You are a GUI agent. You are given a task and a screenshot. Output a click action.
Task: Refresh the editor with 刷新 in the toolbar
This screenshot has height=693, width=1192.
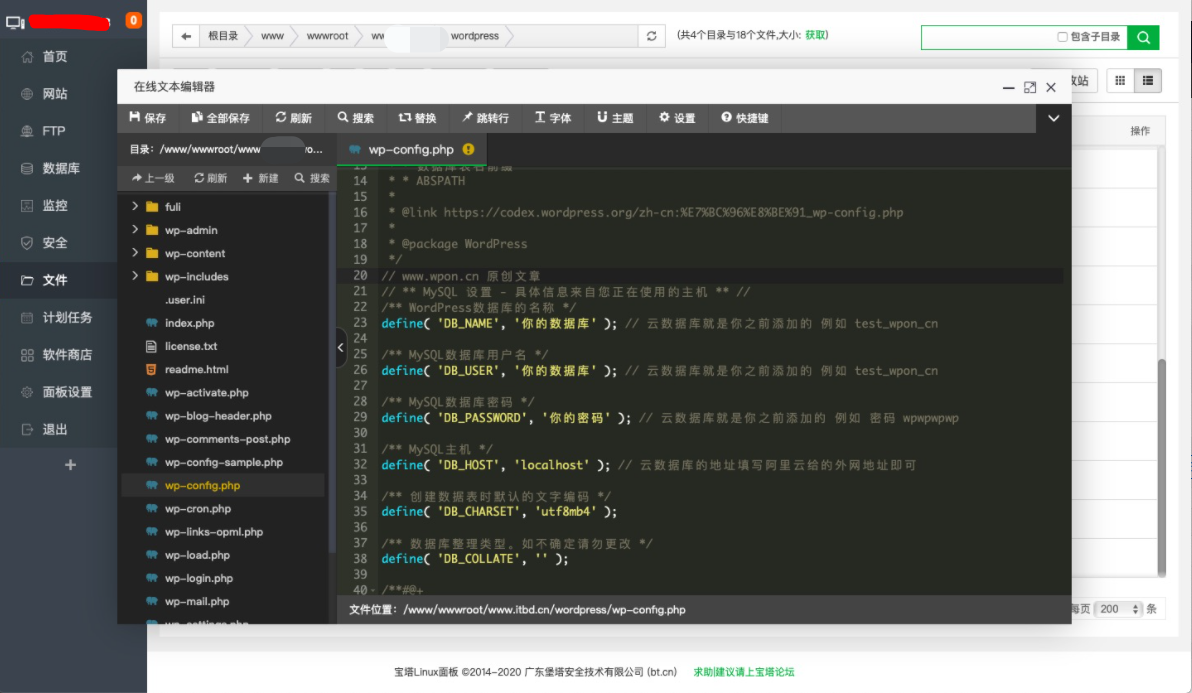coord(293,118)
